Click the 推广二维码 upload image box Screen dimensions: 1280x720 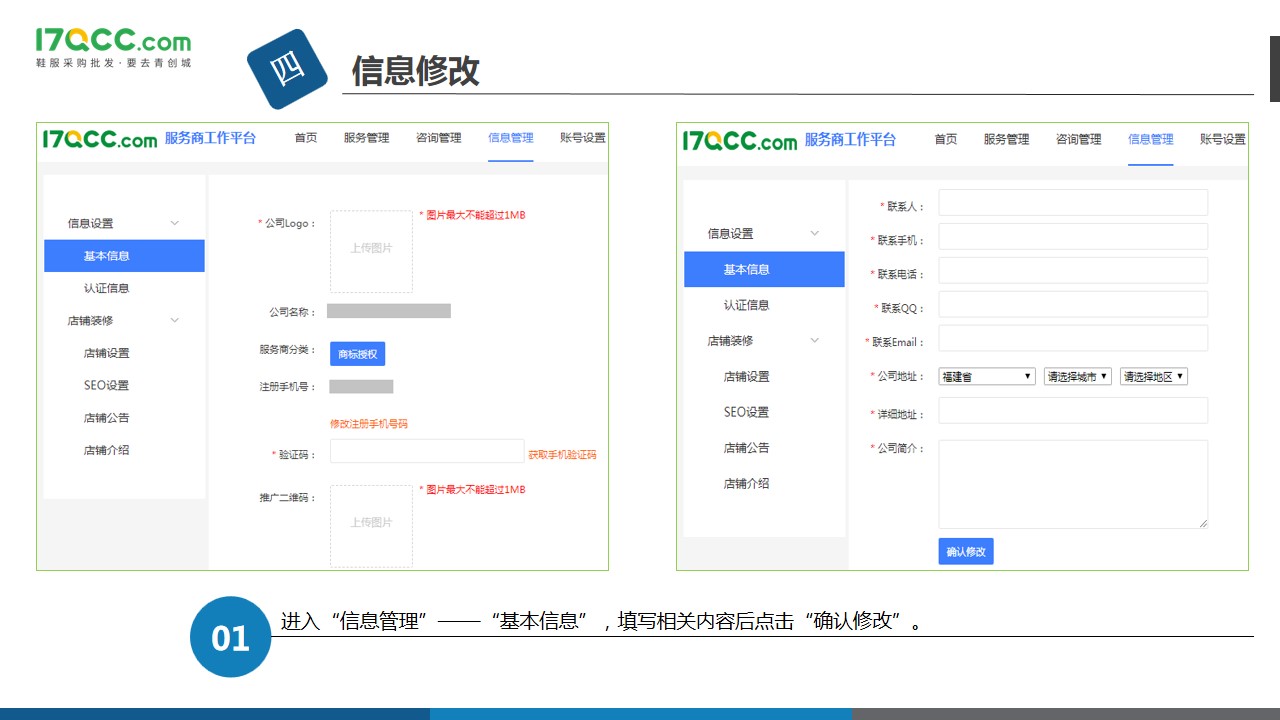click(371, 525)
